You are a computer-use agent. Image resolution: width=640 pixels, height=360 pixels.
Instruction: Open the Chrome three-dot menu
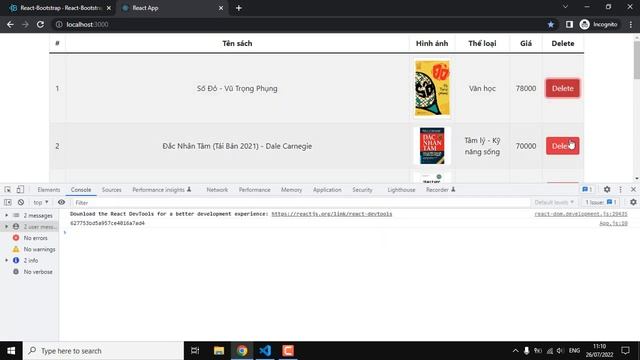(631, 24)
